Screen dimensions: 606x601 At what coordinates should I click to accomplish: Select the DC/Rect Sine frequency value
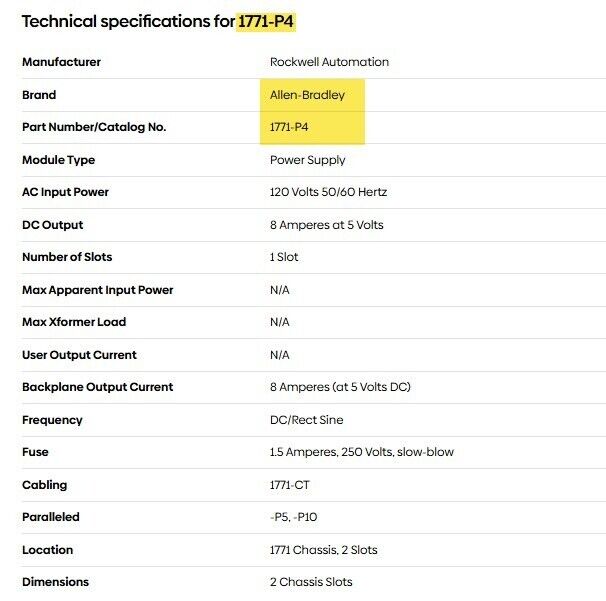(305, 420)
